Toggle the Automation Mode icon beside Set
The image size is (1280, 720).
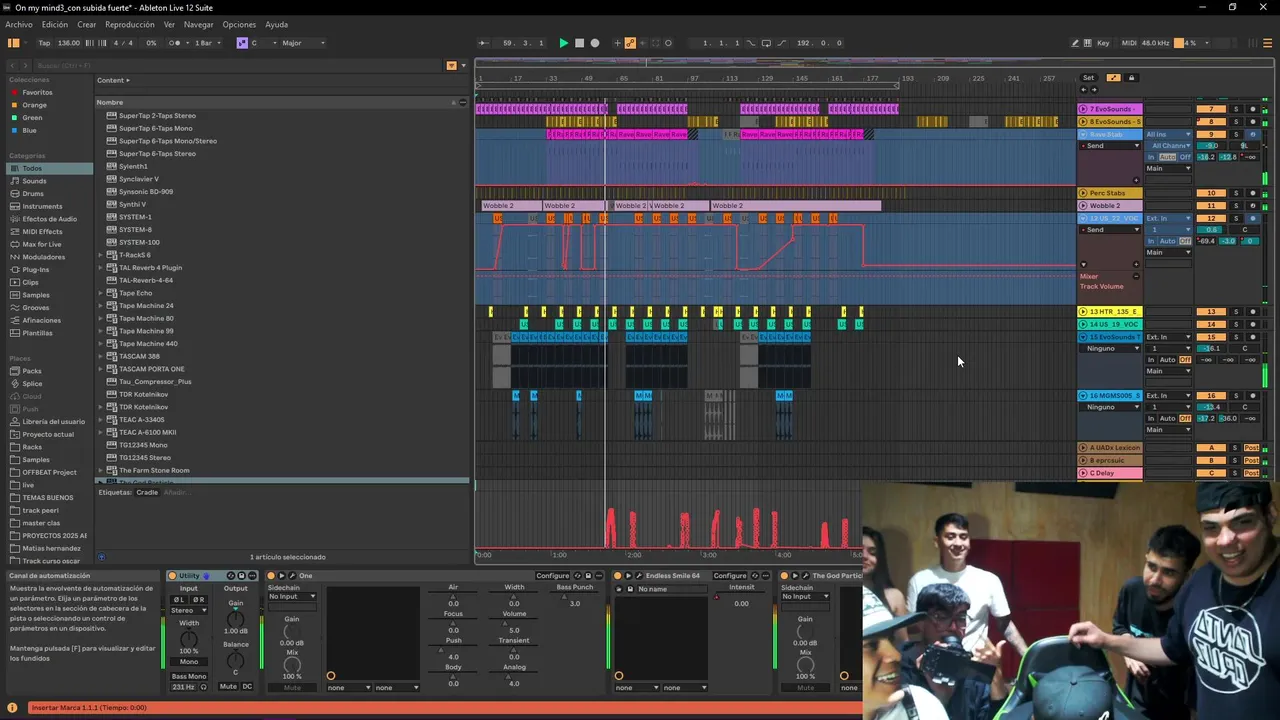(1114, 78)
